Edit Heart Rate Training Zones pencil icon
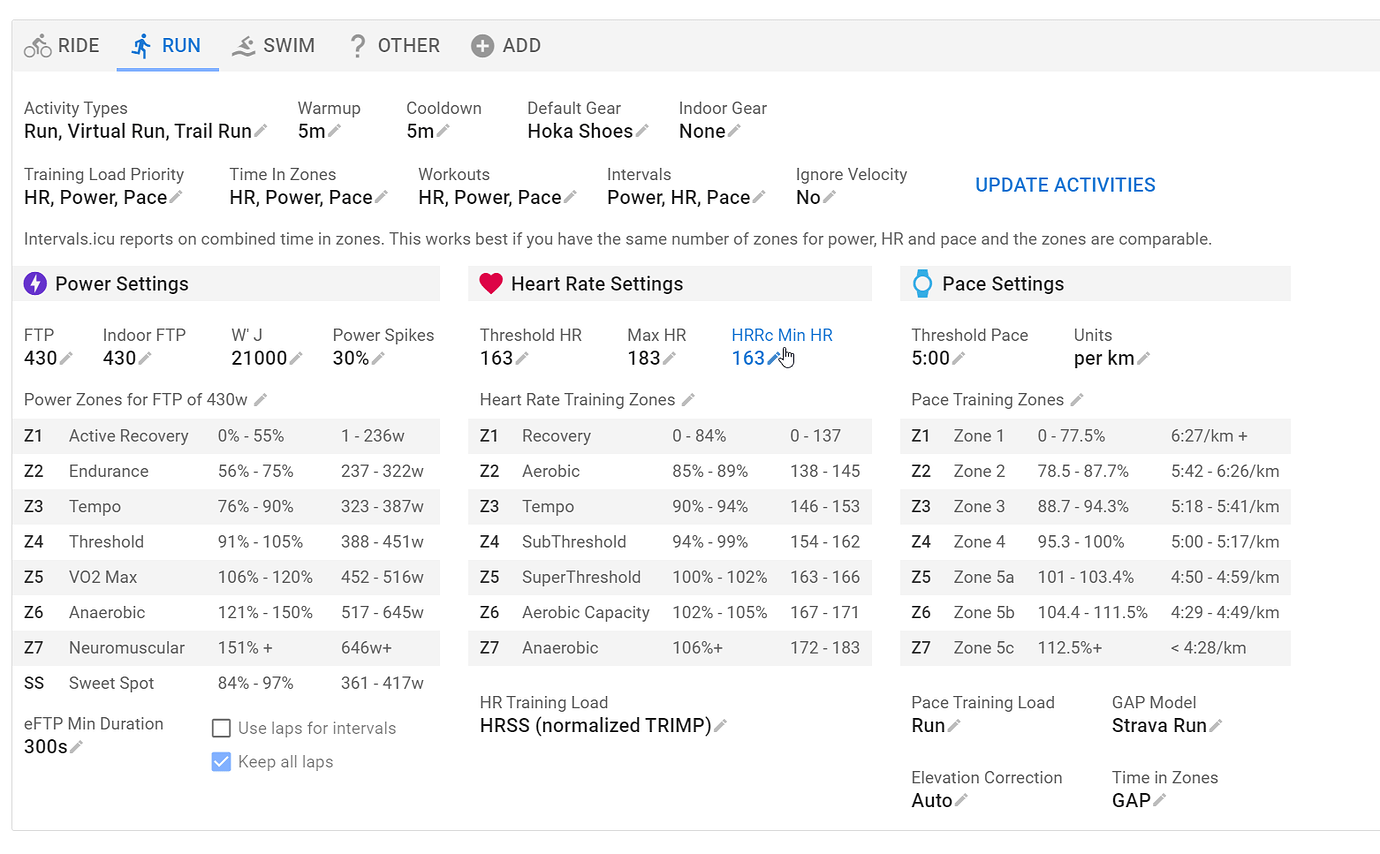 pyautogui.click(x=688, y=400)
